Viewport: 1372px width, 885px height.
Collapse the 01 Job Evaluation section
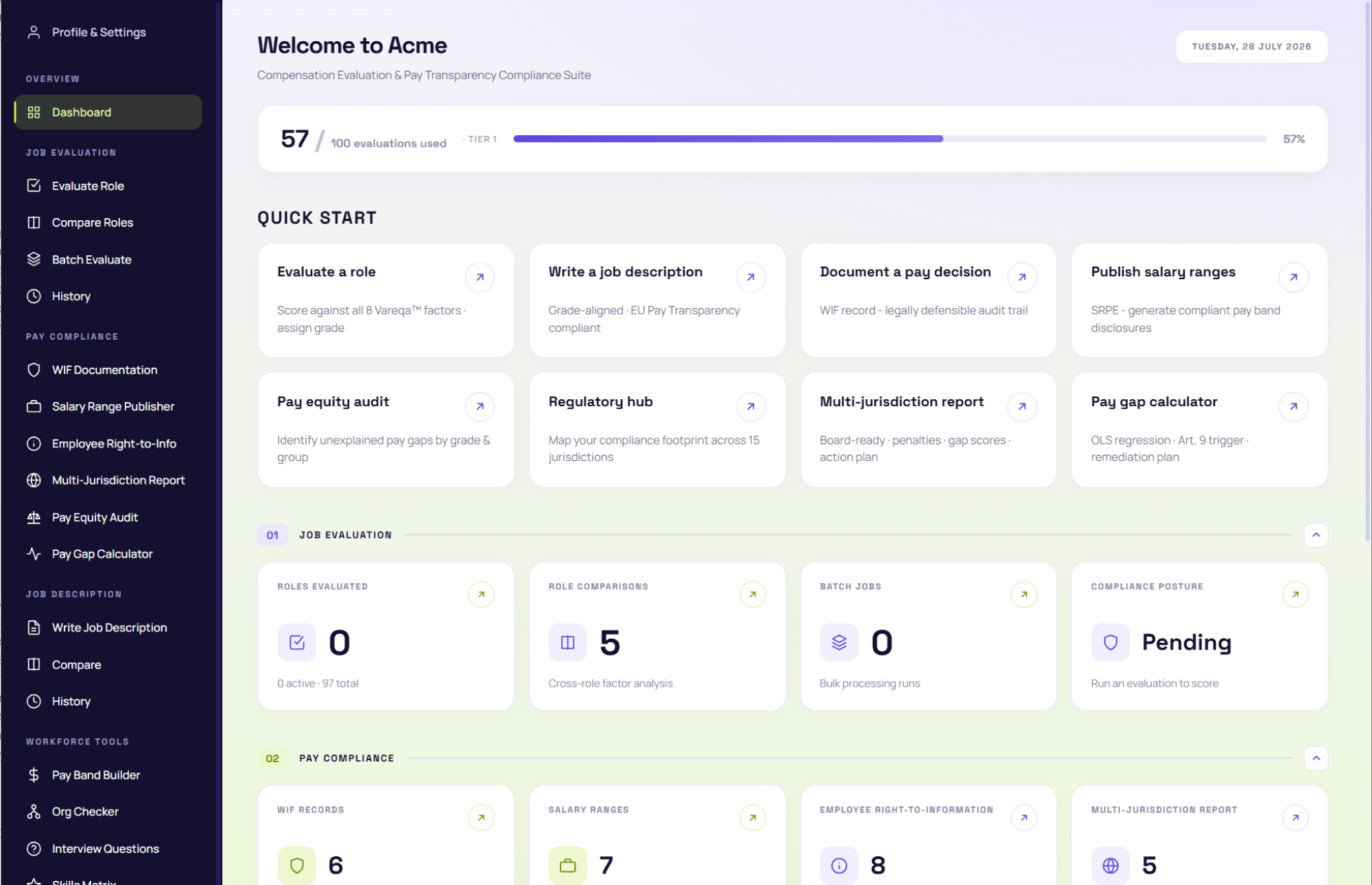coord(1316,535)
